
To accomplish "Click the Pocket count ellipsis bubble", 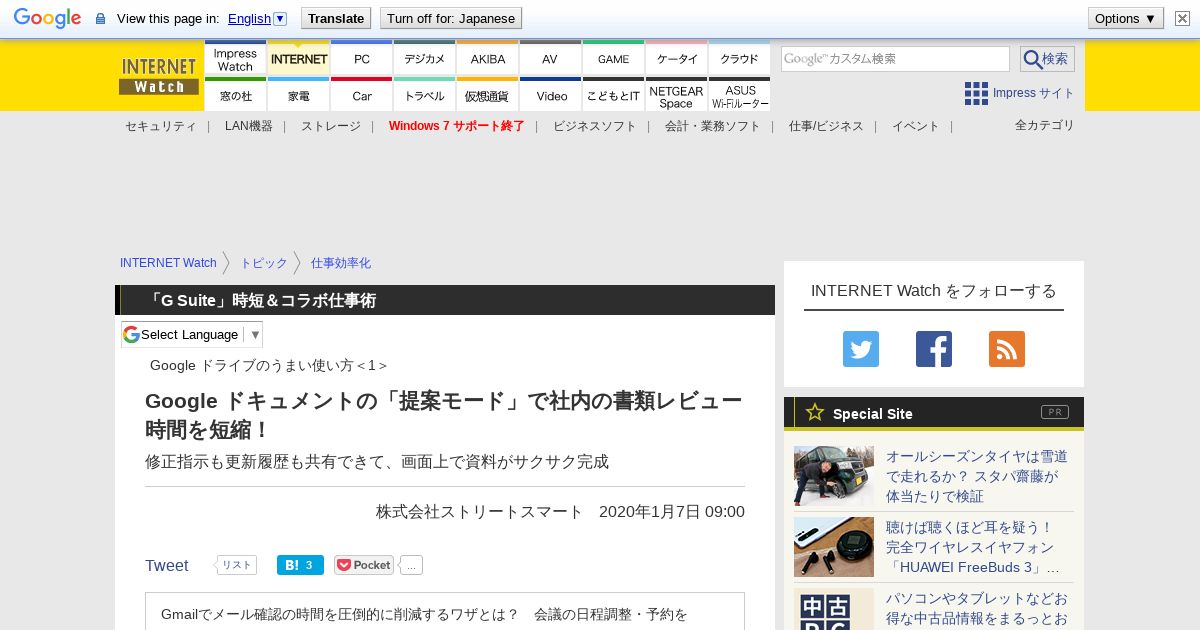I will point(411,565).
